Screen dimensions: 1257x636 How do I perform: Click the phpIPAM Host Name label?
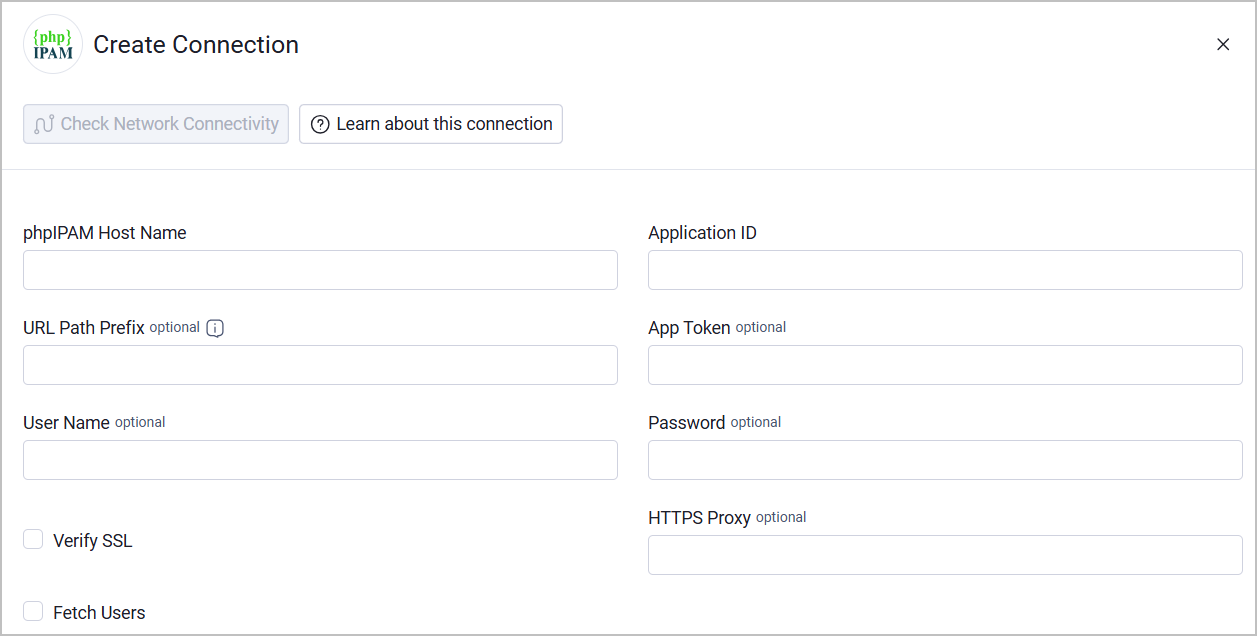[x=105, y=233]
